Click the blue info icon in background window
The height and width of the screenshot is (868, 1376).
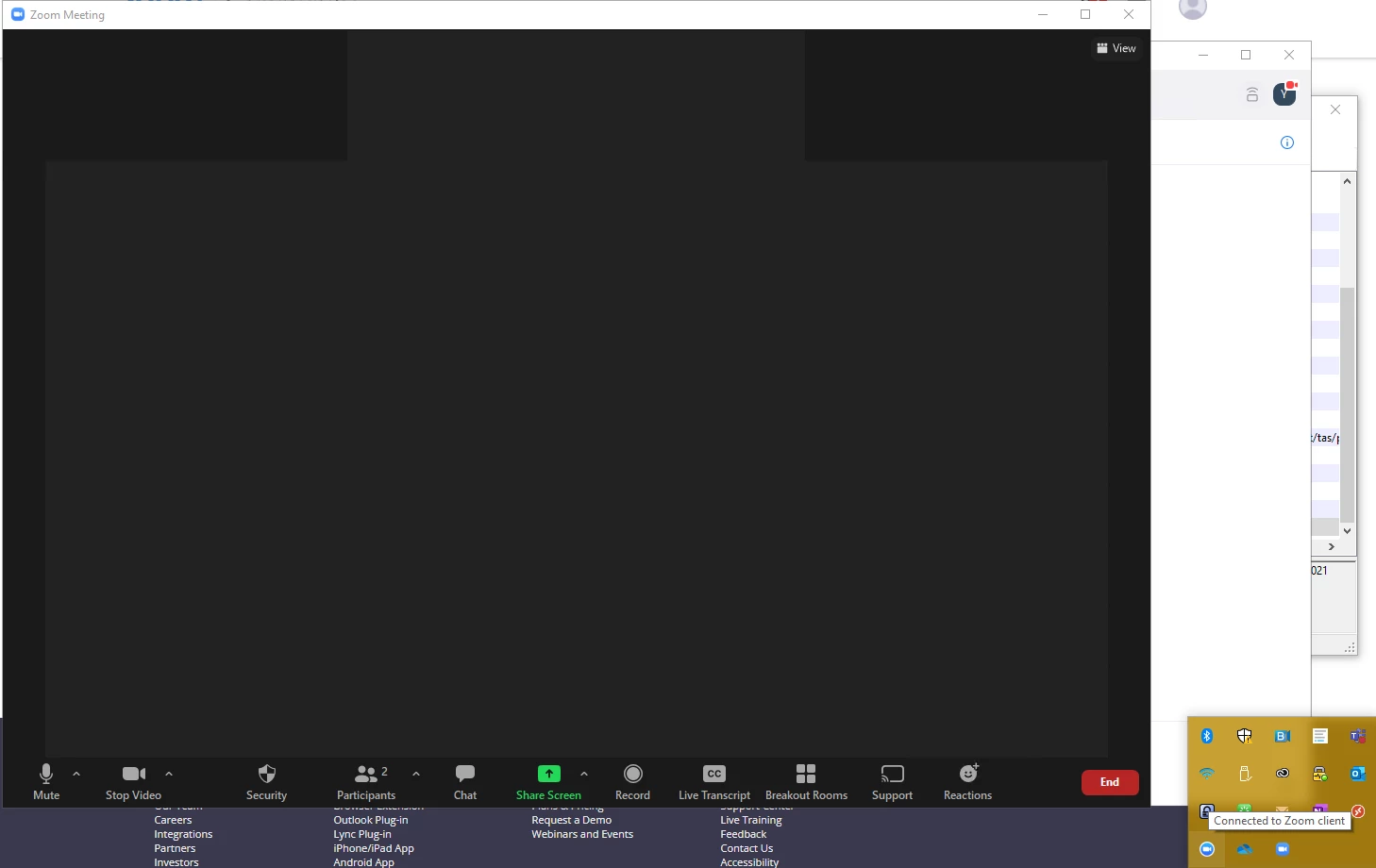point(1287,142)
